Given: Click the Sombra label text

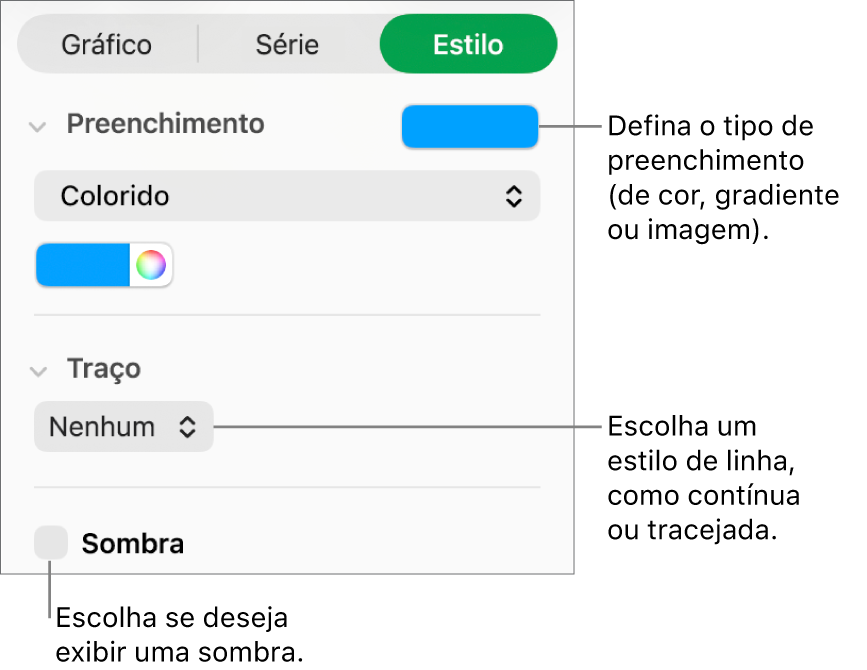Looking at the screenshot, I should pos(131,543).
